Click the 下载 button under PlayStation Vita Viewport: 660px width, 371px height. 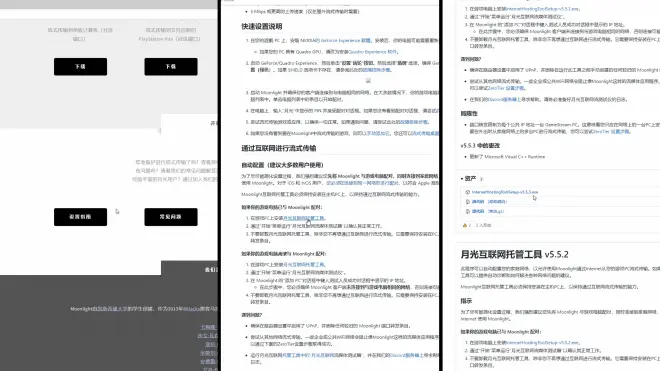pos(171,67)
